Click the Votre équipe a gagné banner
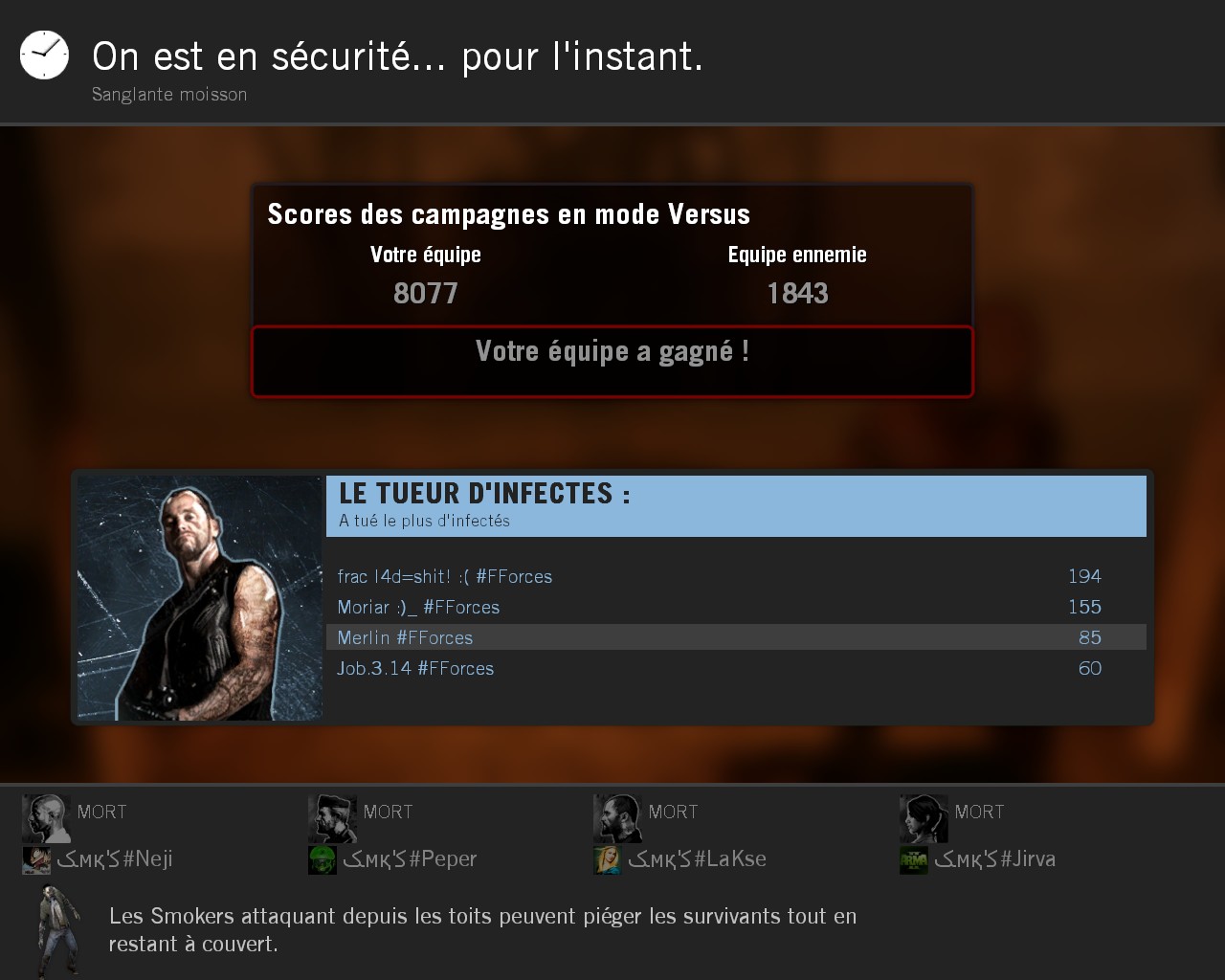1225x980 pixels. [612, 361]
